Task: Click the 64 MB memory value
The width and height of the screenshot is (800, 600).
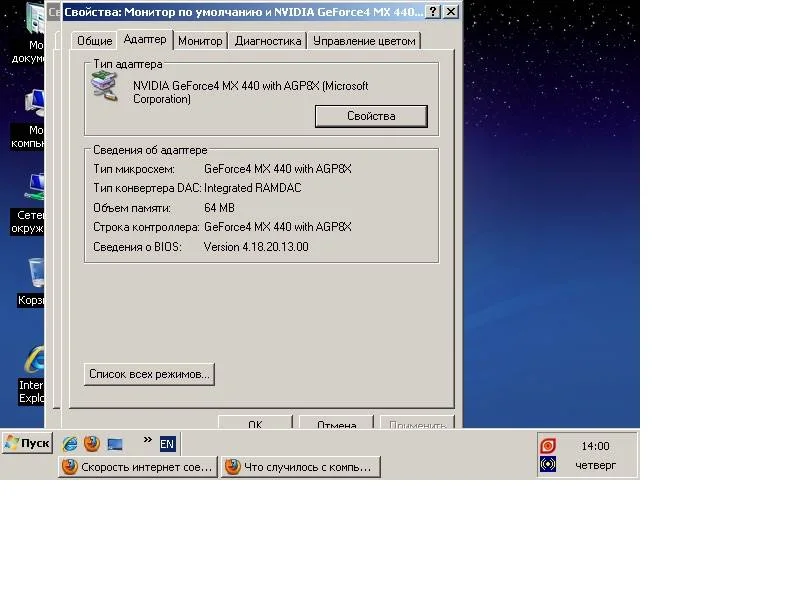Action: click(x=219, y=208)
